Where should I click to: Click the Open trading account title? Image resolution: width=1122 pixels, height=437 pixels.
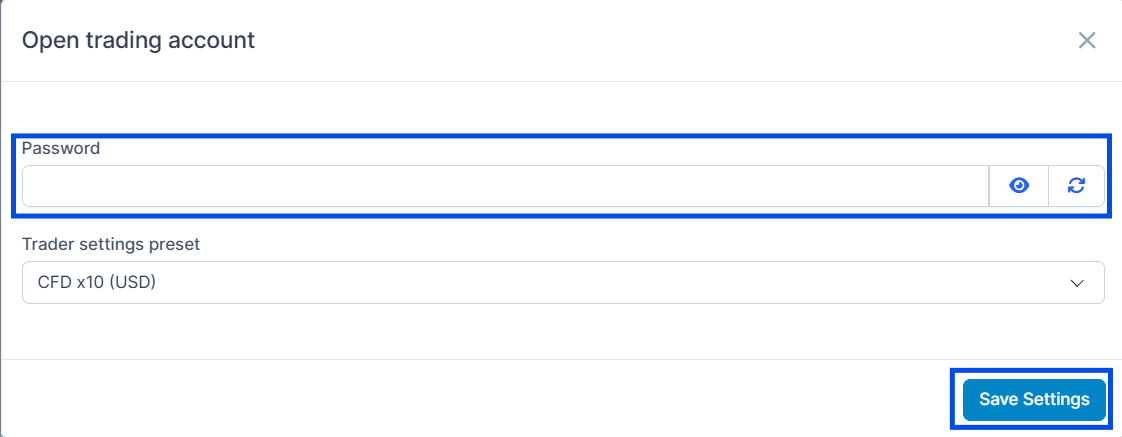(138, 40)
